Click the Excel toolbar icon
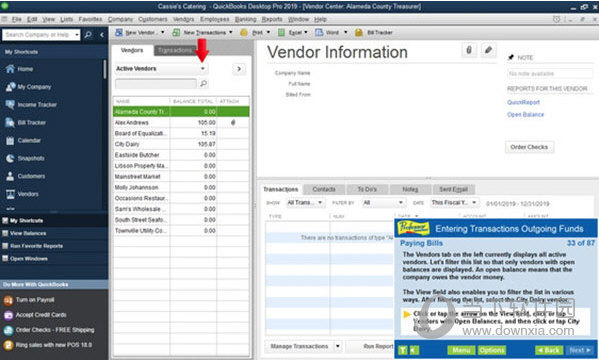Image resolution: width=599 pixels, height=360 pixels. [282, 32]
